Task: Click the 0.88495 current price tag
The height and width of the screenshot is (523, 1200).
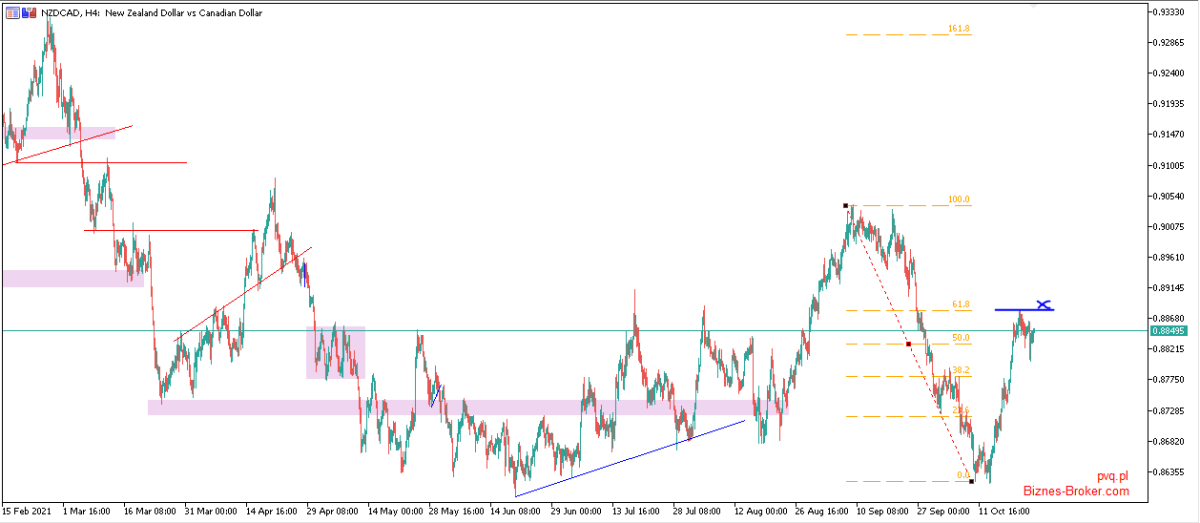Action: [x=1175, y=330]
